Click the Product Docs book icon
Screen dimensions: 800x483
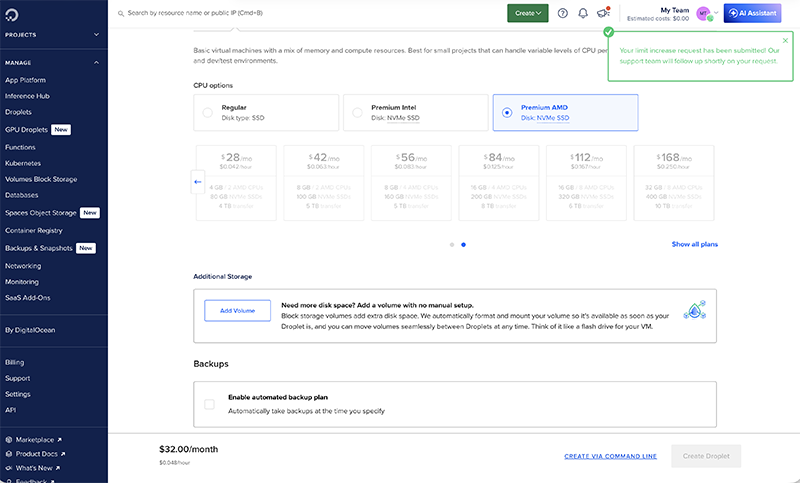(x=9, y=453)
